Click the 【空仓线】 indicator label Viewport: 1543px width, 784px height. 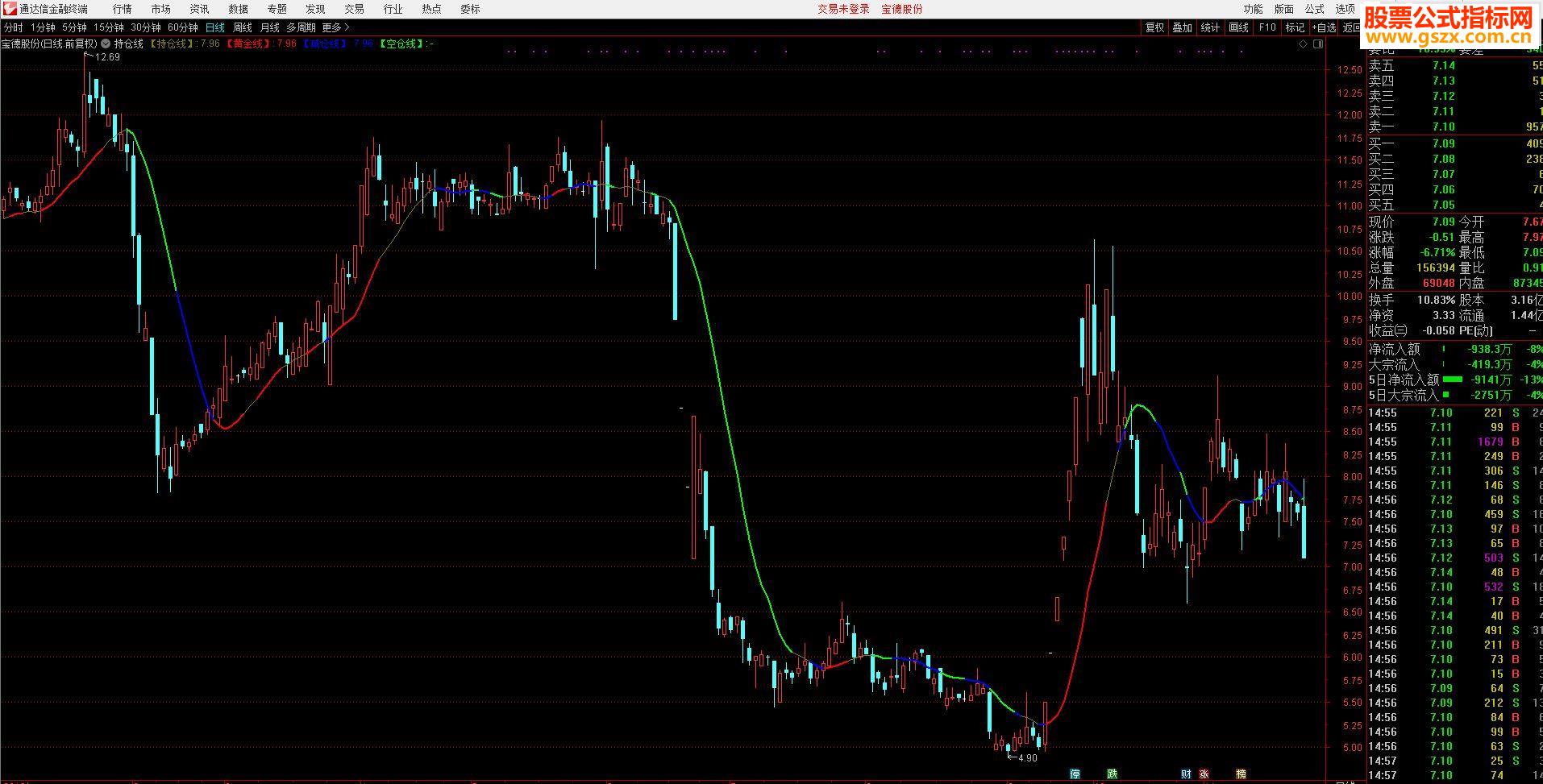[x=402, y=44]
